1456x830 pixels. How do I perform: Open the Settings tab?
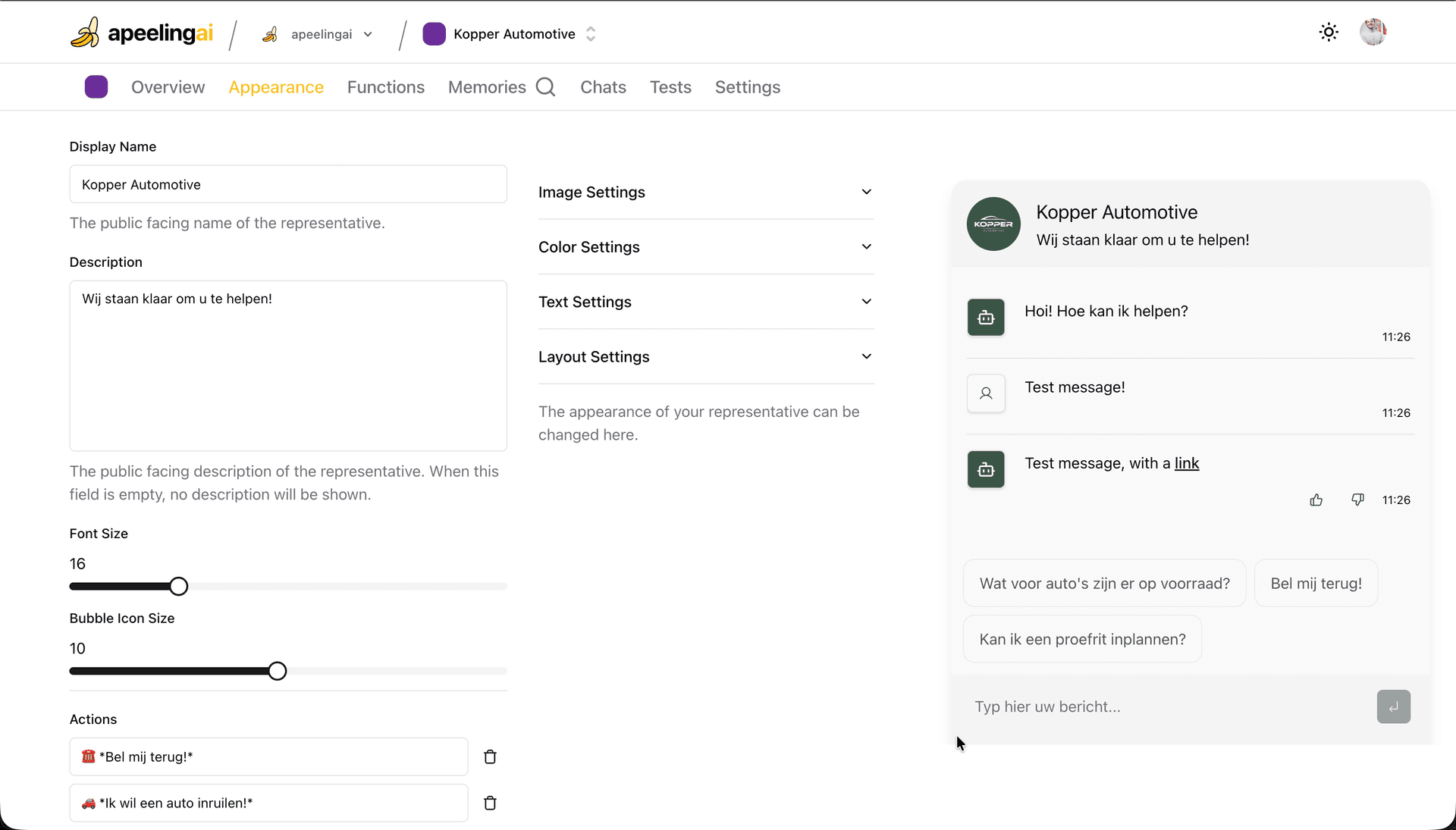[748, 87]
